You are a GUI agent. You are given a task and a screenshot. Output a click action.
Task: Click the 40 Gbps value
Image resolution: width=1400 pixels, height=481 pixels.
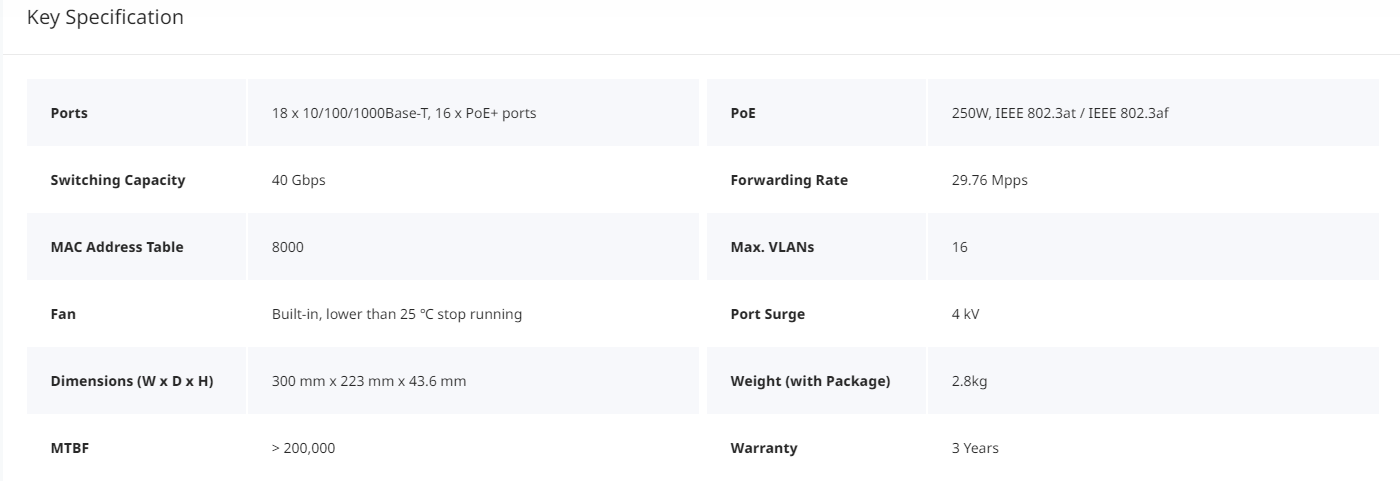[299, 180]
